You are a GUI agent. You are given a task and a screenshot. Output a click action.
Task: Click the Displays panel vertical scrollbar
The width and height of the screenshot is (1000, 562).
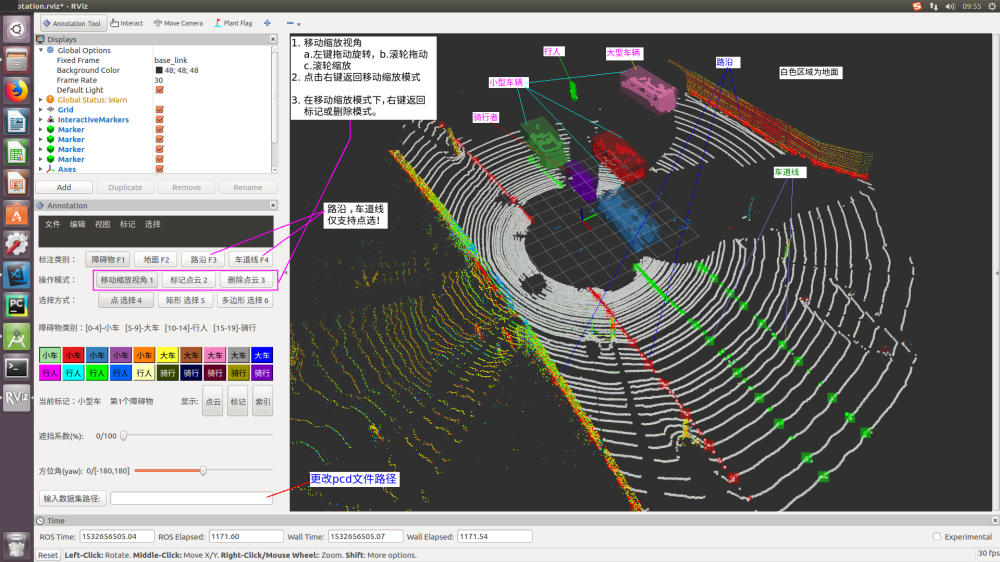click(275, 96)
